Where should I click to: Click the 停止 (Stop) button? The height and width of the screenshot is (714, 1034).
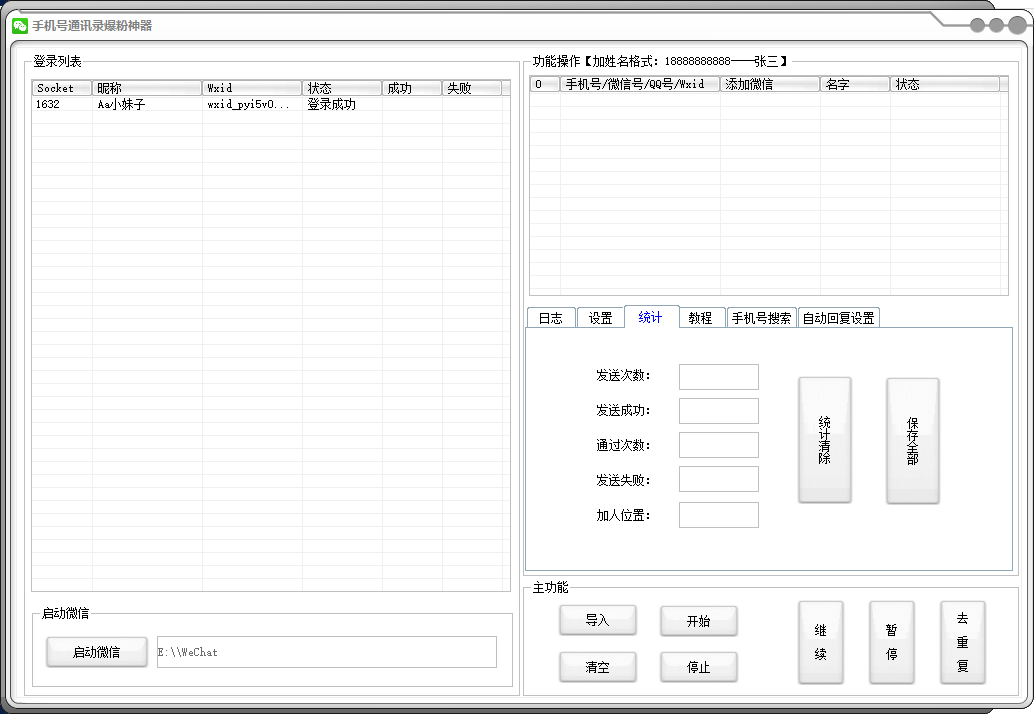coord(698,667)
